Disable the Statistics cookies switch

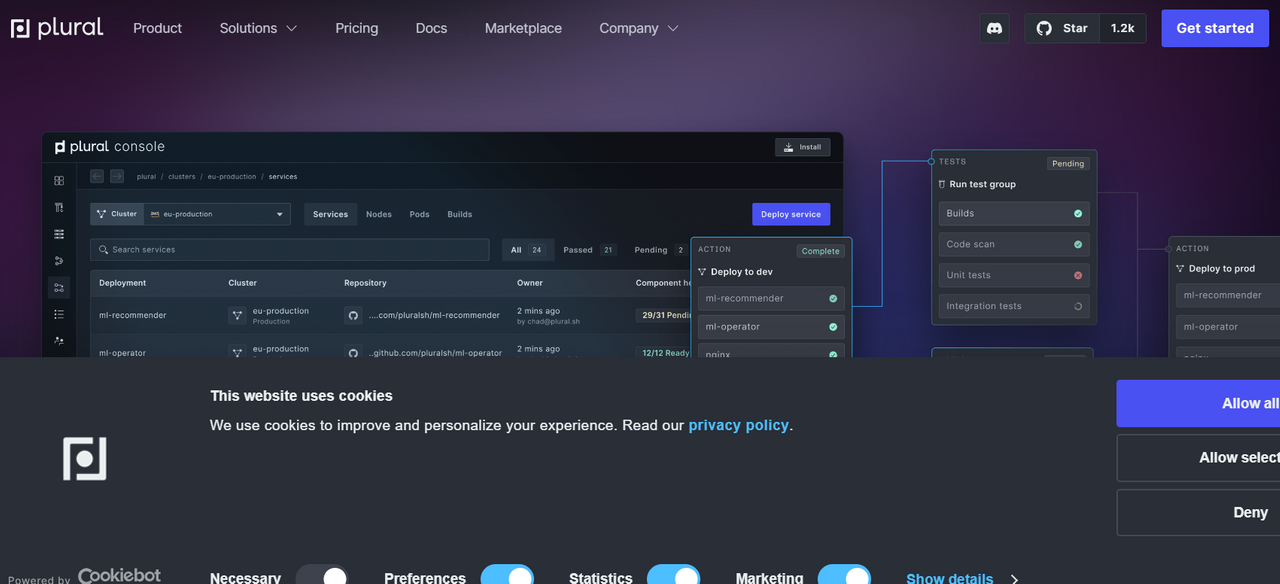[673, 576]
